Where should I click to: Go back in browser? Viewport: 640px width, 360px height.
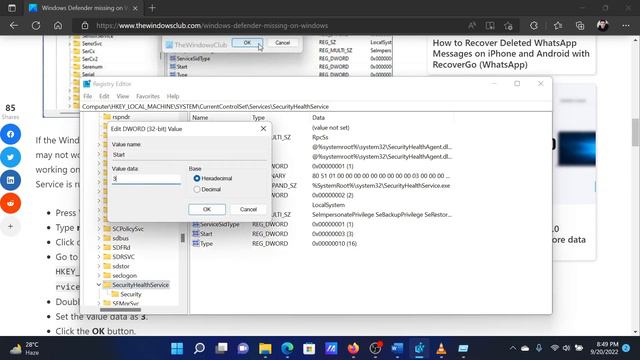[14, 26]
